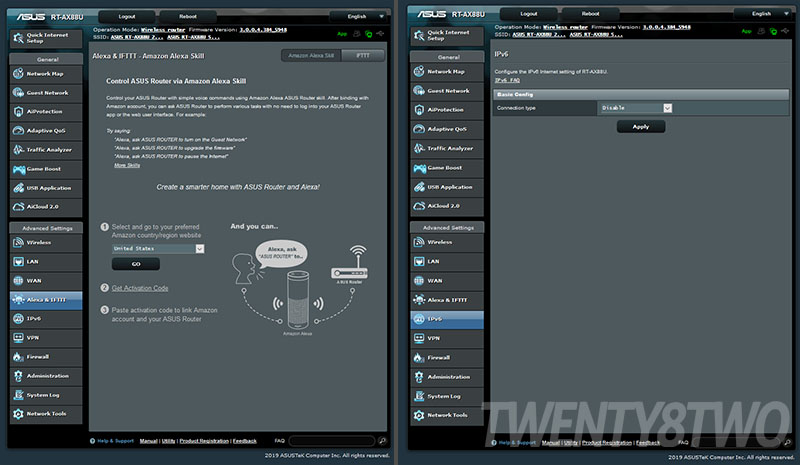Screen dimensions: 800x465
Task: Open Network Tools in right window sidebar
Action: point(447,415)
